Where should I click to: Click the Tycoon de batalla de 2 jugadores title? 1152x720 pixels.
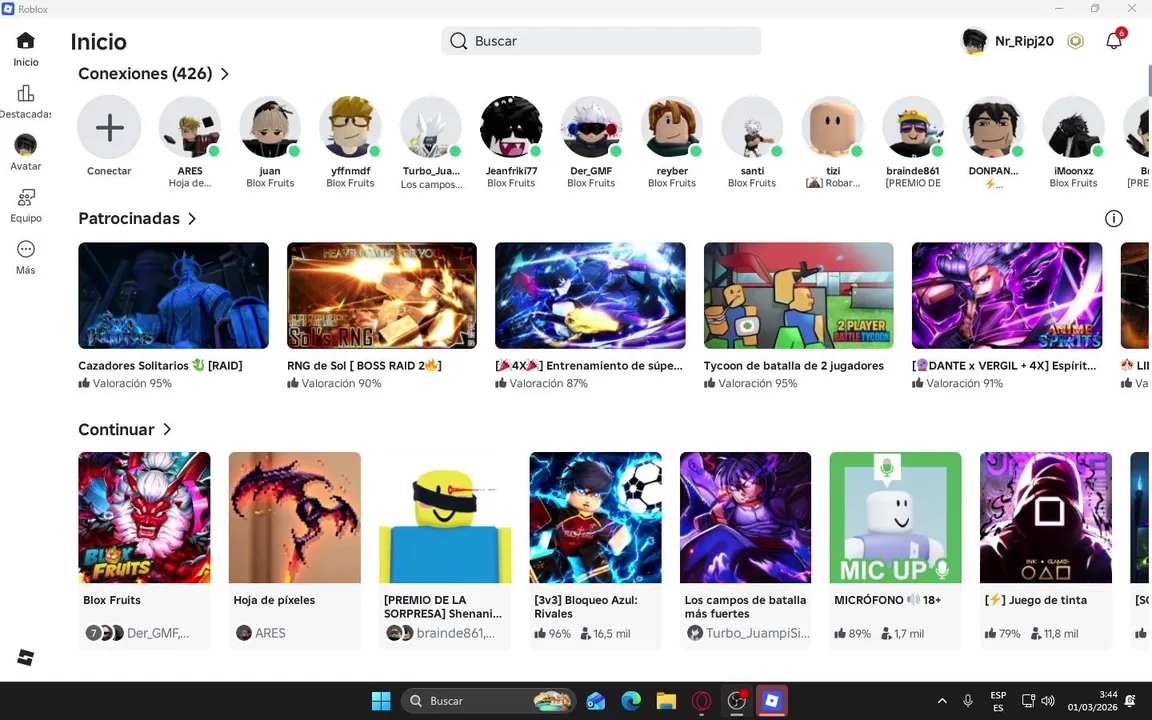pos(793,365)
